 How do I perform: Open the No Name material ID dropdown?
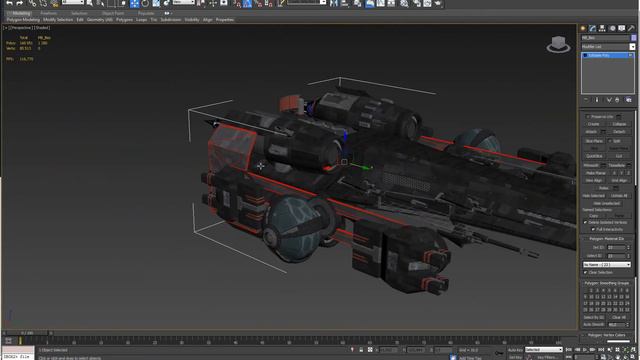point(607,264)
